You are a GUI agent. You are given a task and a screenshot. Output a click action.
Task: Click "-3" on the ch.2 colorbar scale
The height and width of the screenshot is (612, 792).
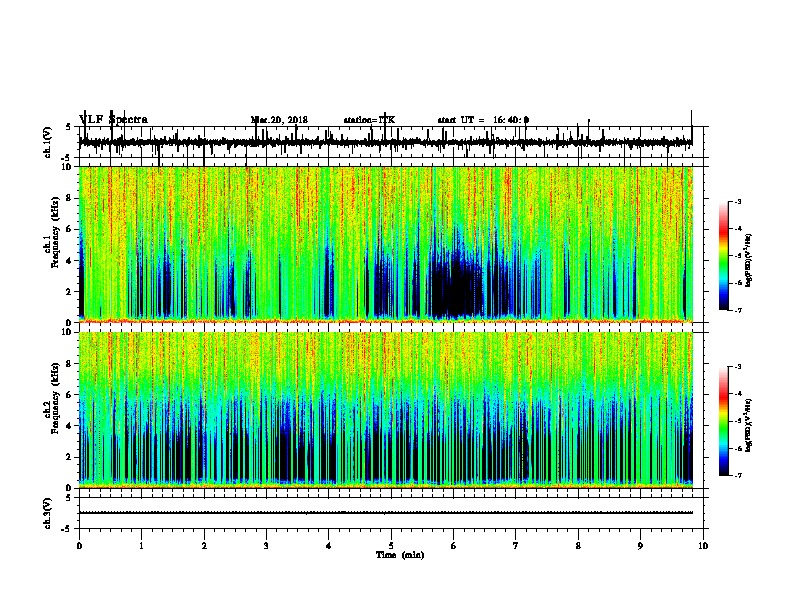pos(738,367)
